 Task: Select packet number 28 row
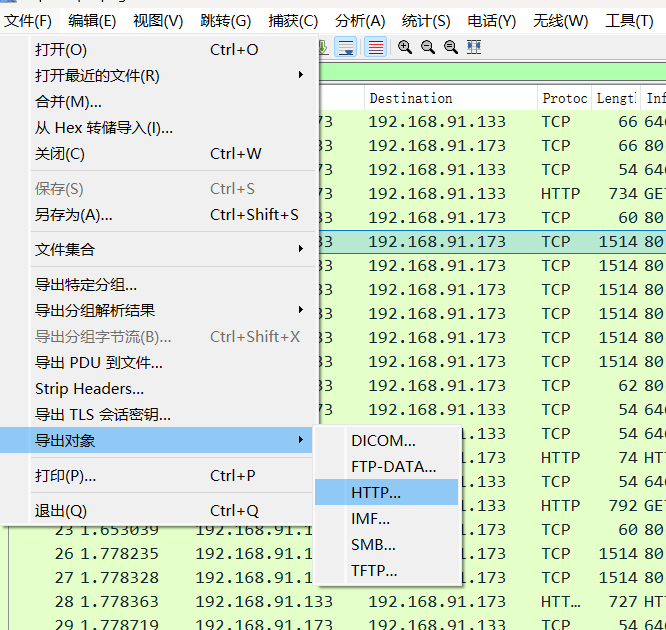point(337,602)
